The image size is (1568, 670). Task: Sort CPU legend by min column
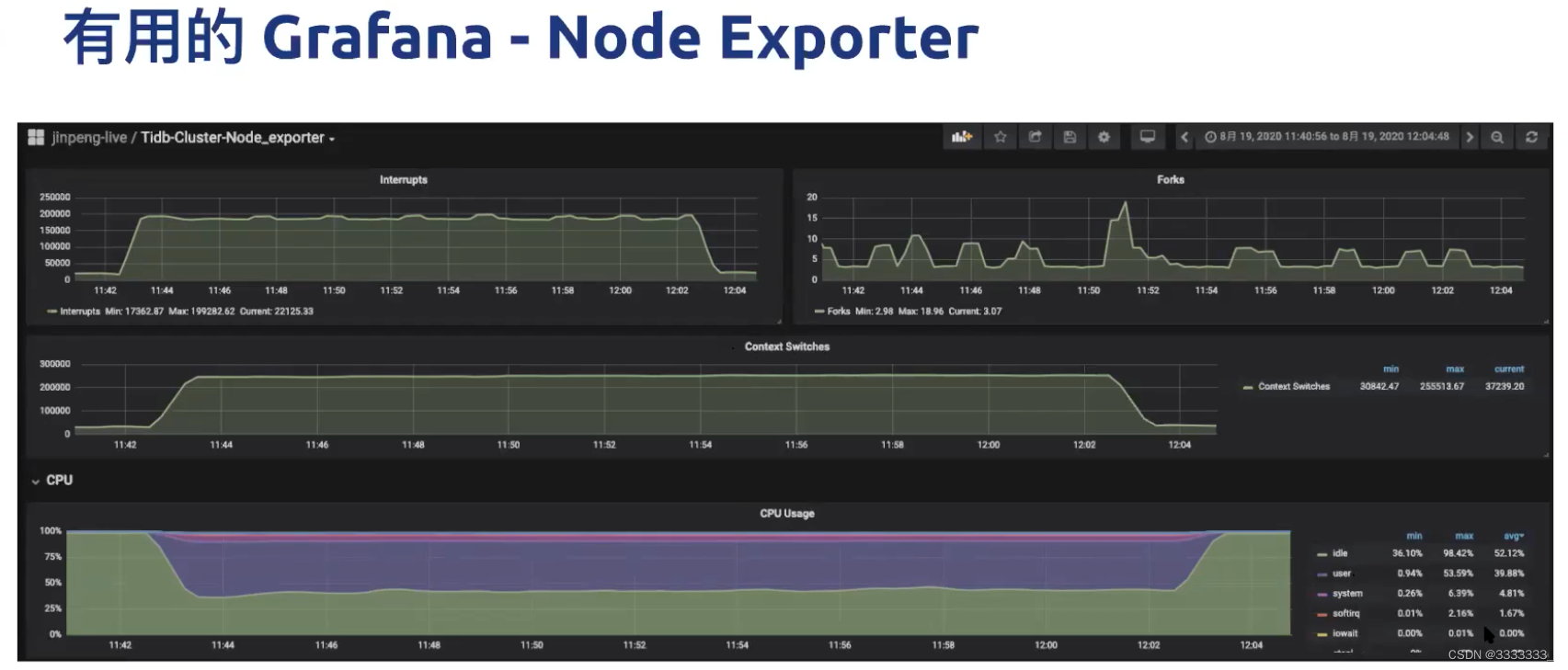tap(1414, 536)
